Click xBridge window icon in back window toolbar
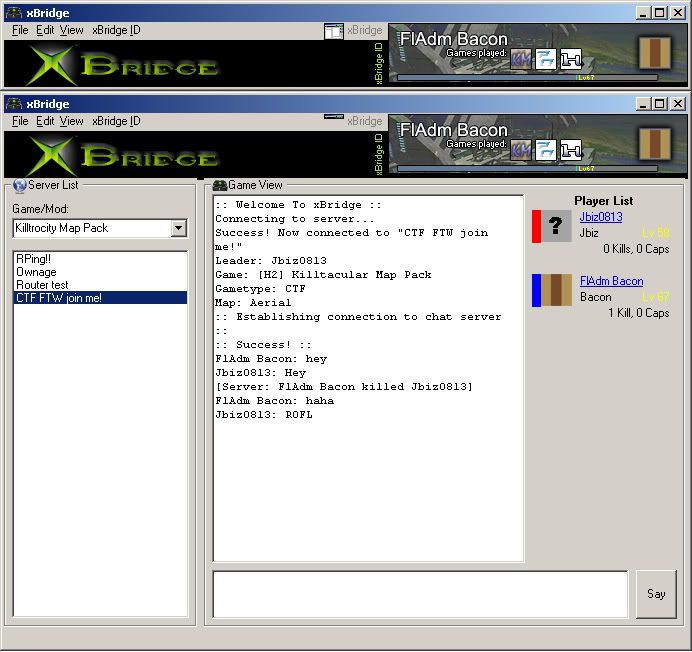 pyautogui.click(x=334, y=31)
